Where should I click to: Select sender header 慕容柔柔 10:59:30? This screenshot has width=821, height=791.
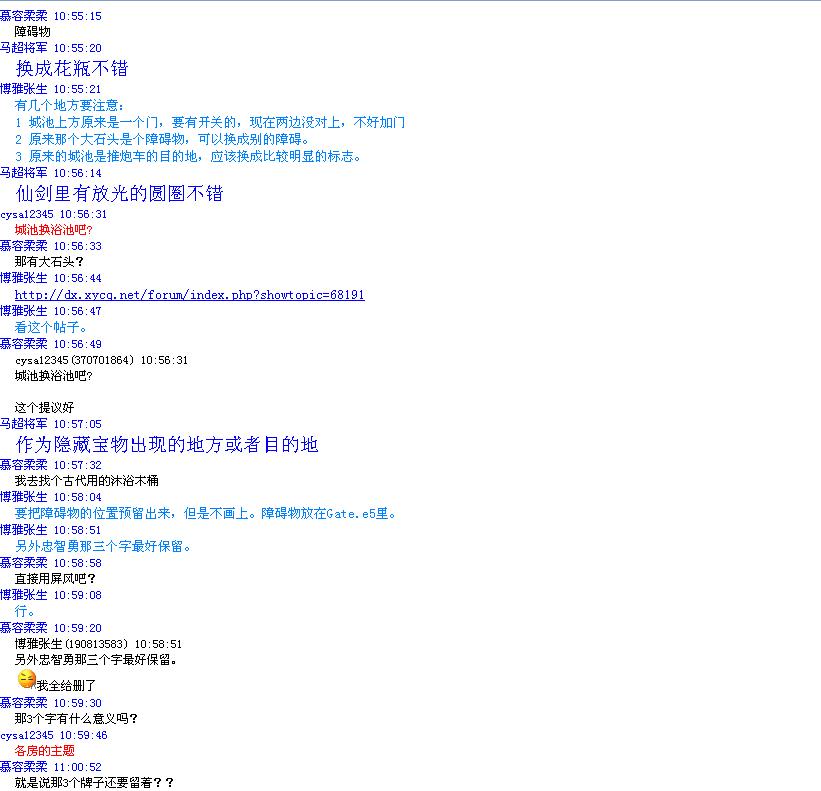[x=51, y=703]
